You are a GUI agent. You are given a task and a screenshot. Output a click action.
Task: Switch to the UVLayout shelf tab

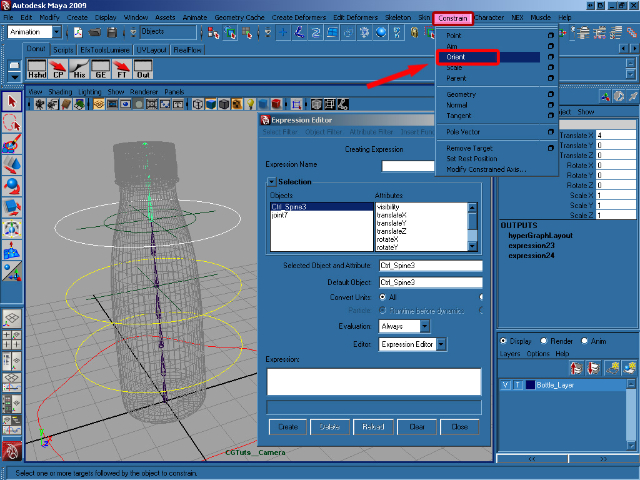click(x=152, y=48)
